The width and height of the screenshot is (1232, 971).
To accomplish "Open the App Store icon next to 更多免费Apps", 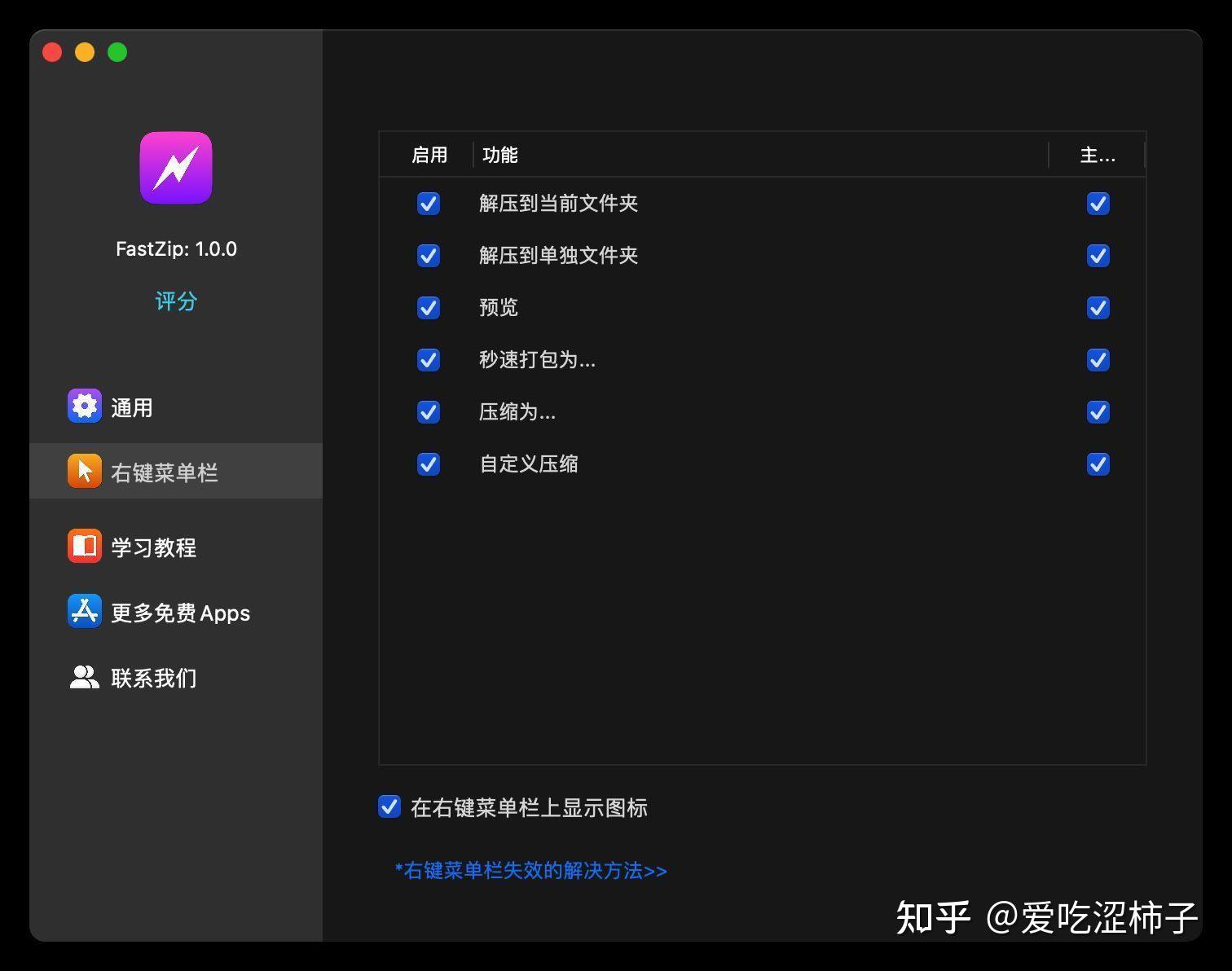I will click(83, 612).
